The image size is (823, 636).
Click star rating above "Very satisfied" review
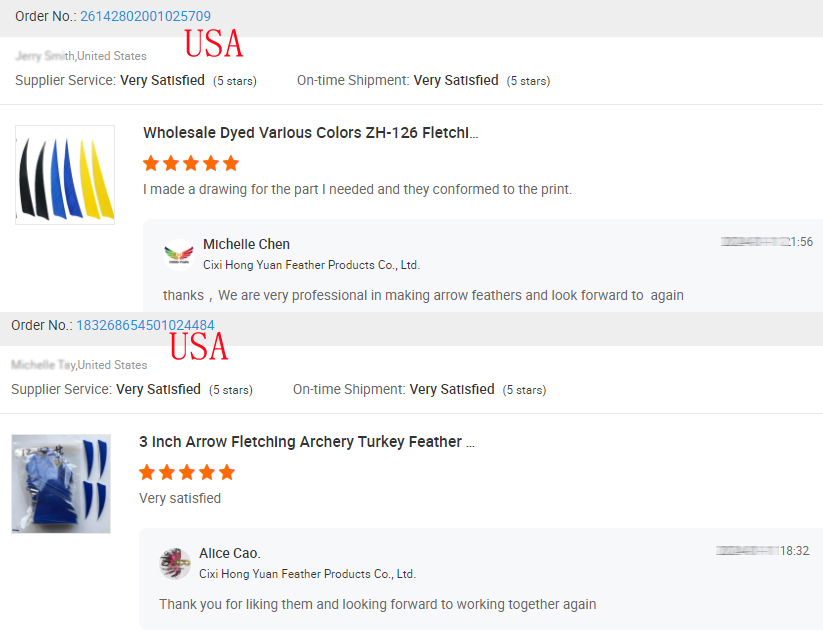pos(187,472)
